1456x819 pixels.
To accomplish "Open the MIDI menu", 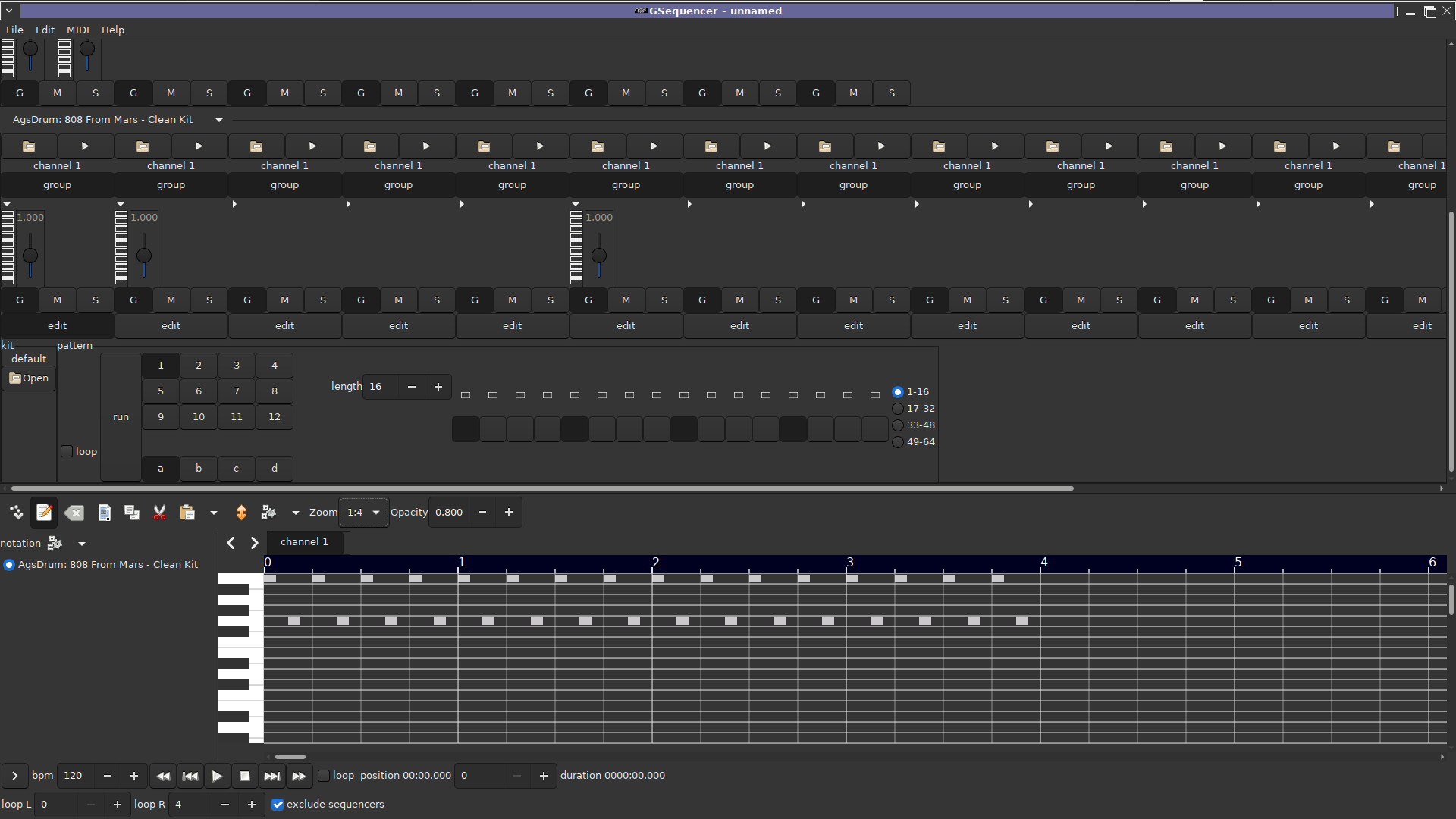I will (77, 30).
